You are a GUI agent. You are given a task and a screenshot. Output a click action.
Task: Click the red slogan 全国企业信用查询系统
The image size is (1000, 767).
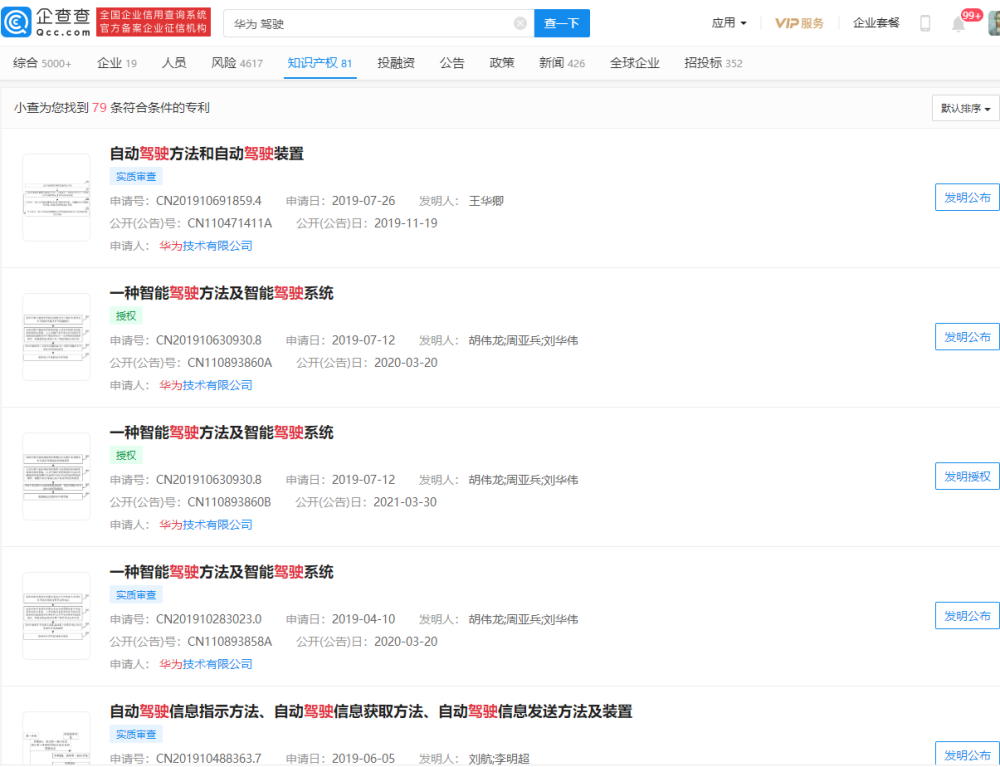pyautogui.click(x=153, y=15)
